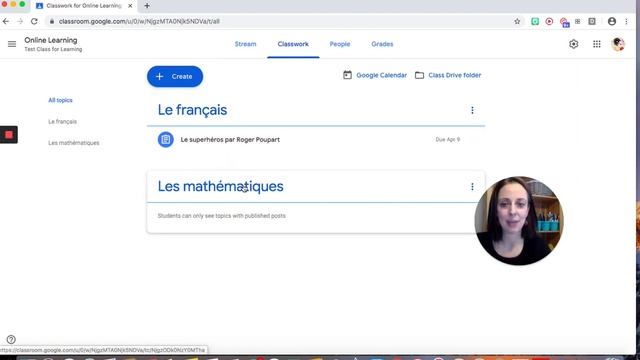Open Les mathématiques topic options menu

pos(472,187)
